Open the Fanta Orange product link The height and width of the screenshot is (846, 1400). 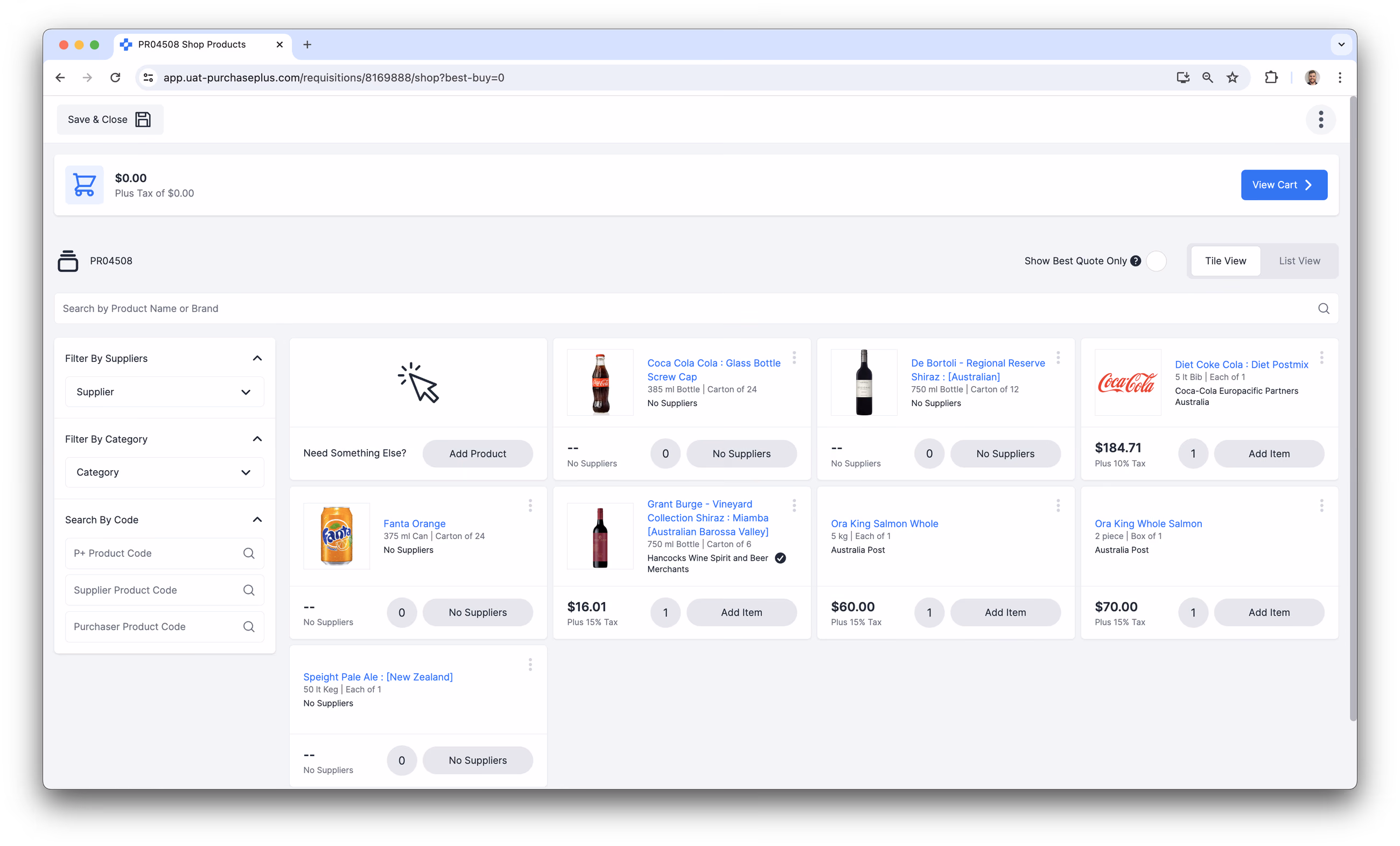pyautogui.click(x=414, y=523)
